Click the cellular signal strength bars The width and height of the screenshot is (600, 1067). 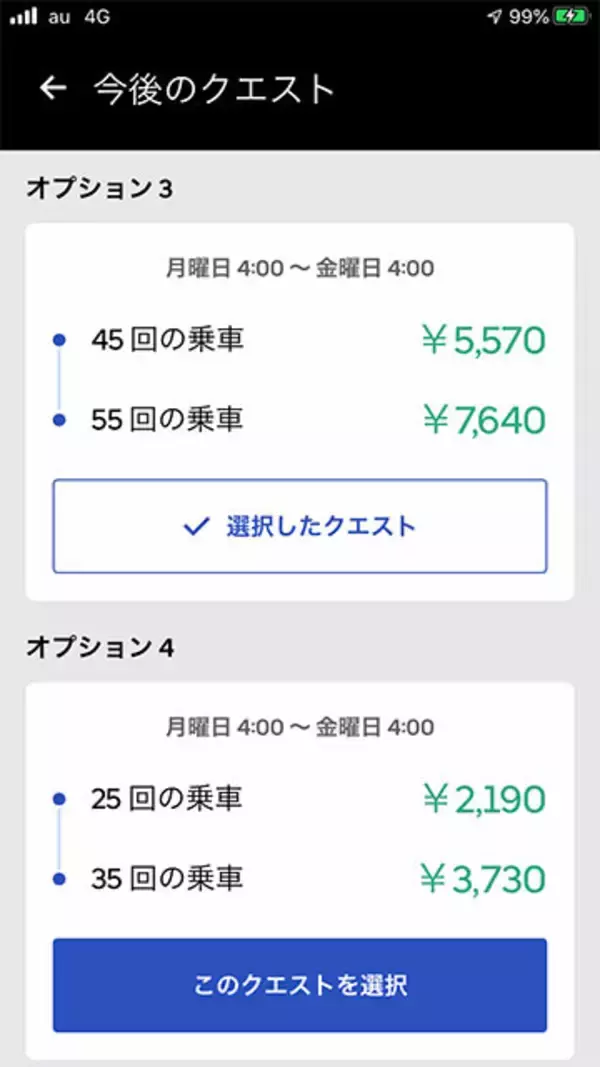[25, 16]
